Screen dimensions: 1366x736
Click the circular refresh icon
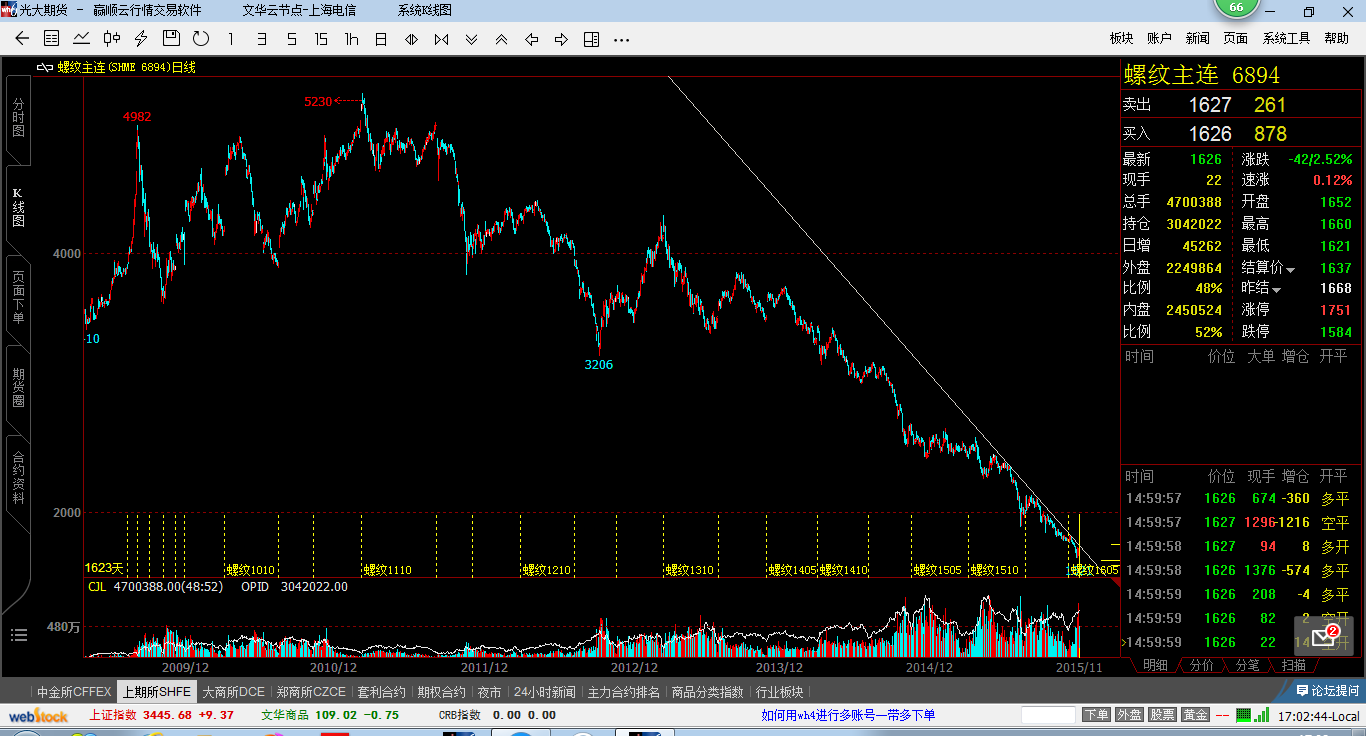201,39
